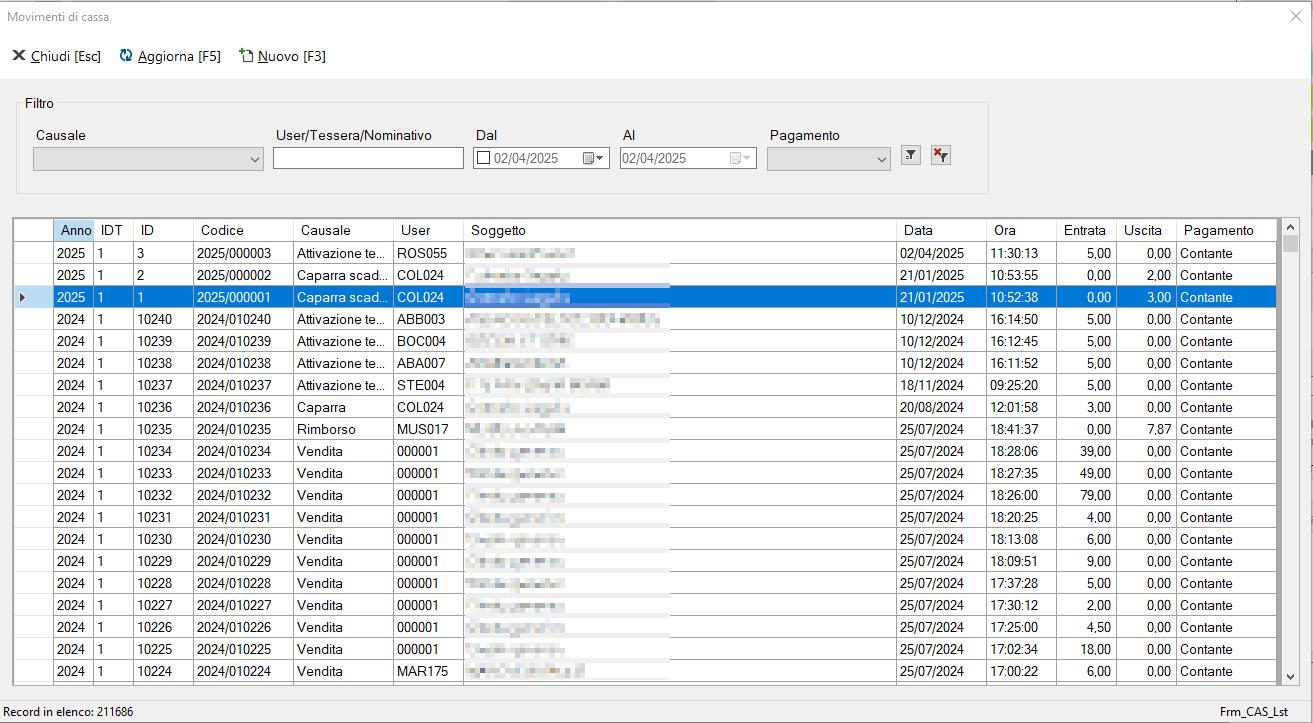This screenshot has height=723, width=1313.
Task: Click Entrata value 18,00
Action: (1086, 649)
